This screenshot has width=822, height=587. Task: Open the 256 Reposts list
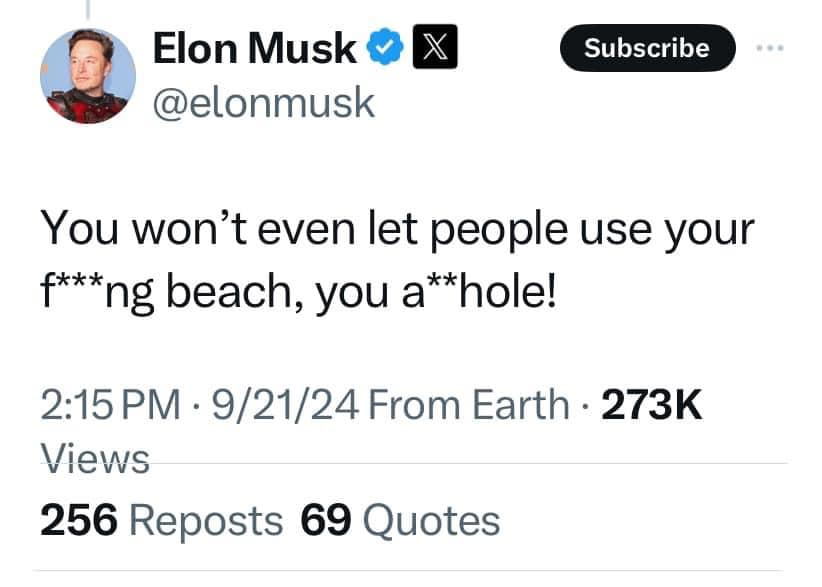(x=161, y=520)
